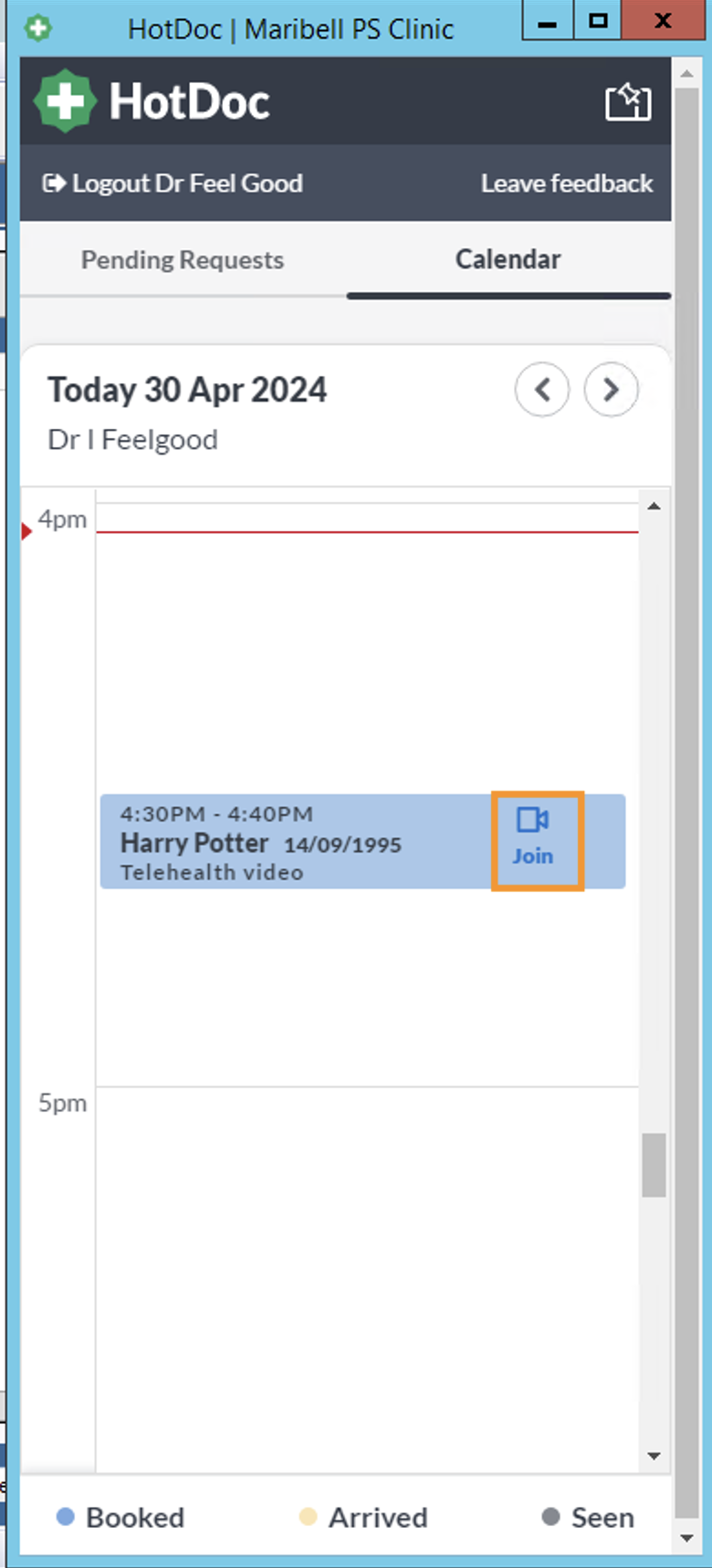The width and height of the screenshot is (712, 1568).
Task: Logout Dr Feel Good
Action: click(x=173, y=183)
